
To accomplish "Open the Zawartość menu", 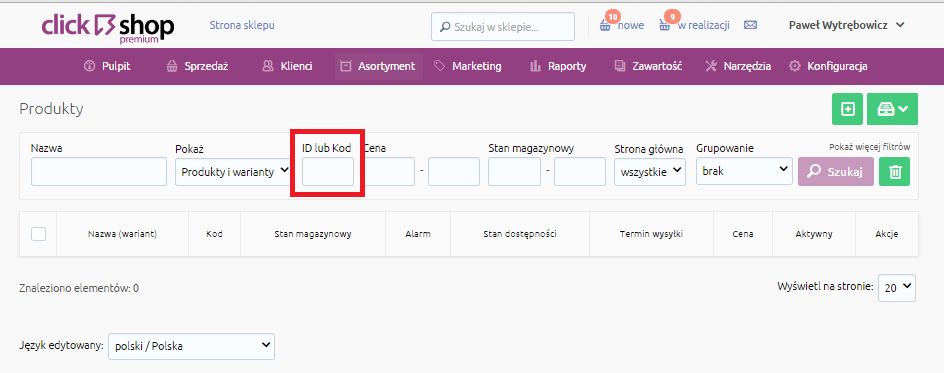I will [648, 66].
